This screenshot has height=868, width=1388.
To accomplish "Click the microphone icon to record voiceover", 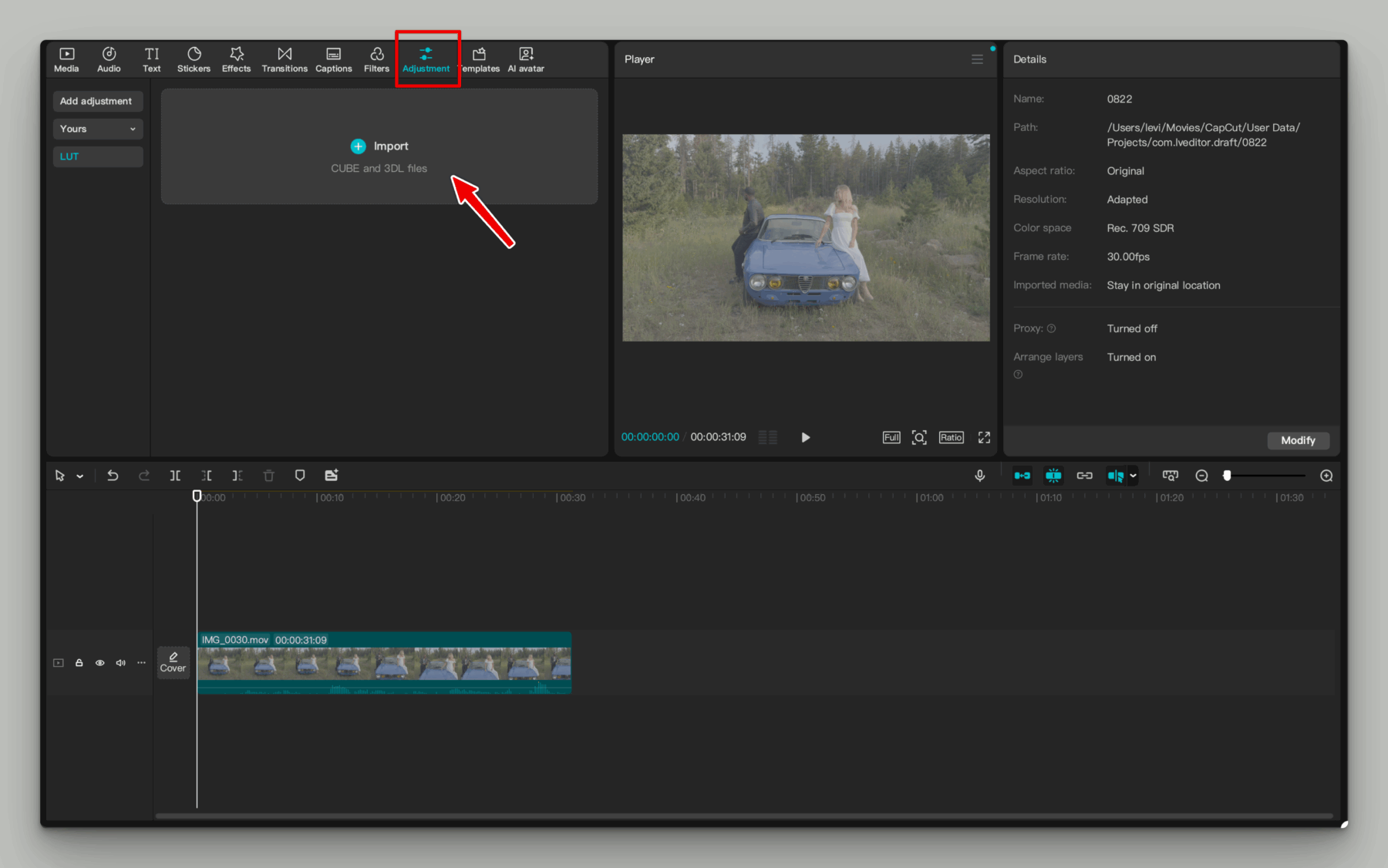I will pyautogui.click(x=979, y=476).
